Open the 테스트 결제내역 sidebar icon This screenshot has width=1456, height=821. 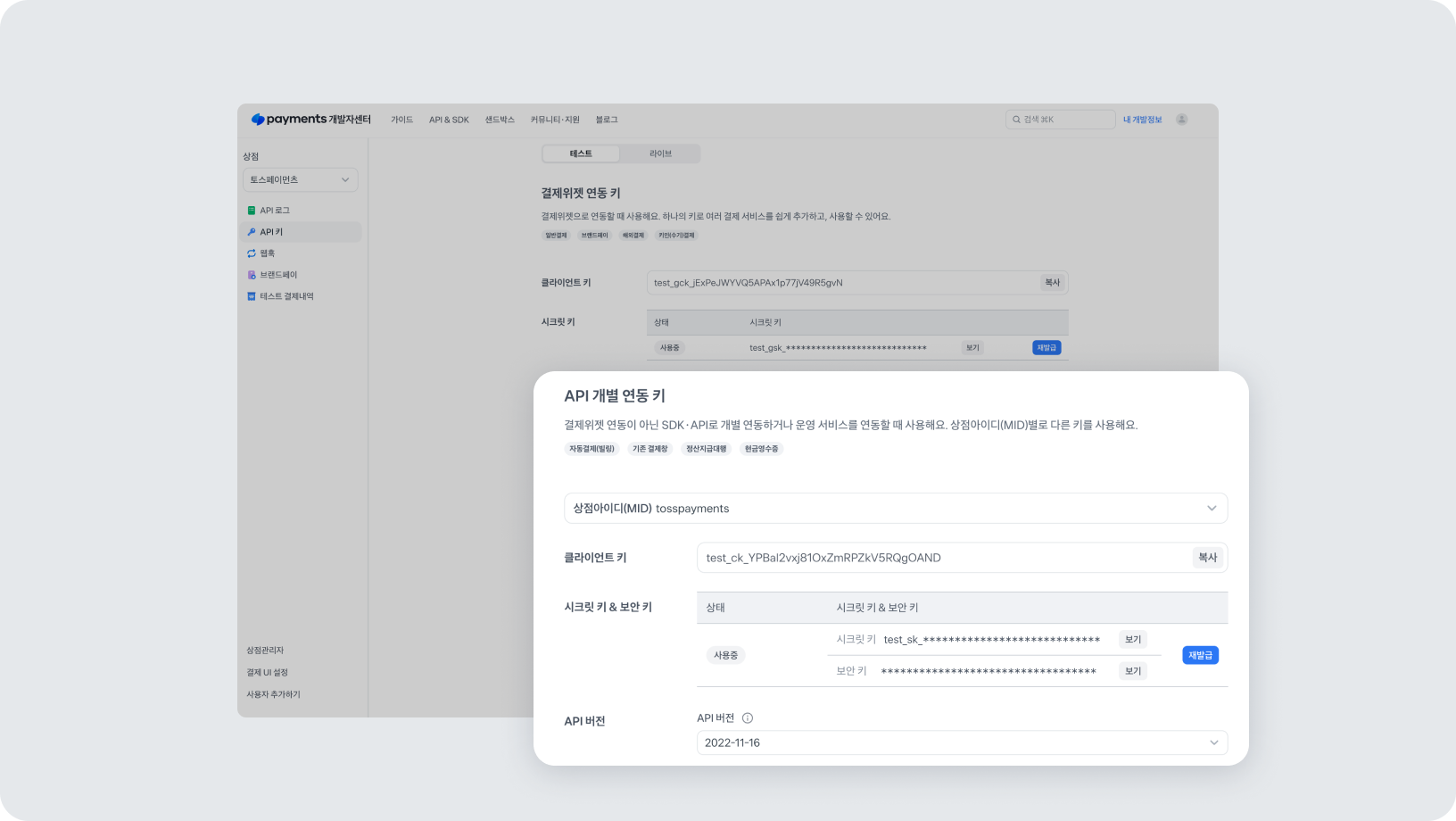pos(252,296)
